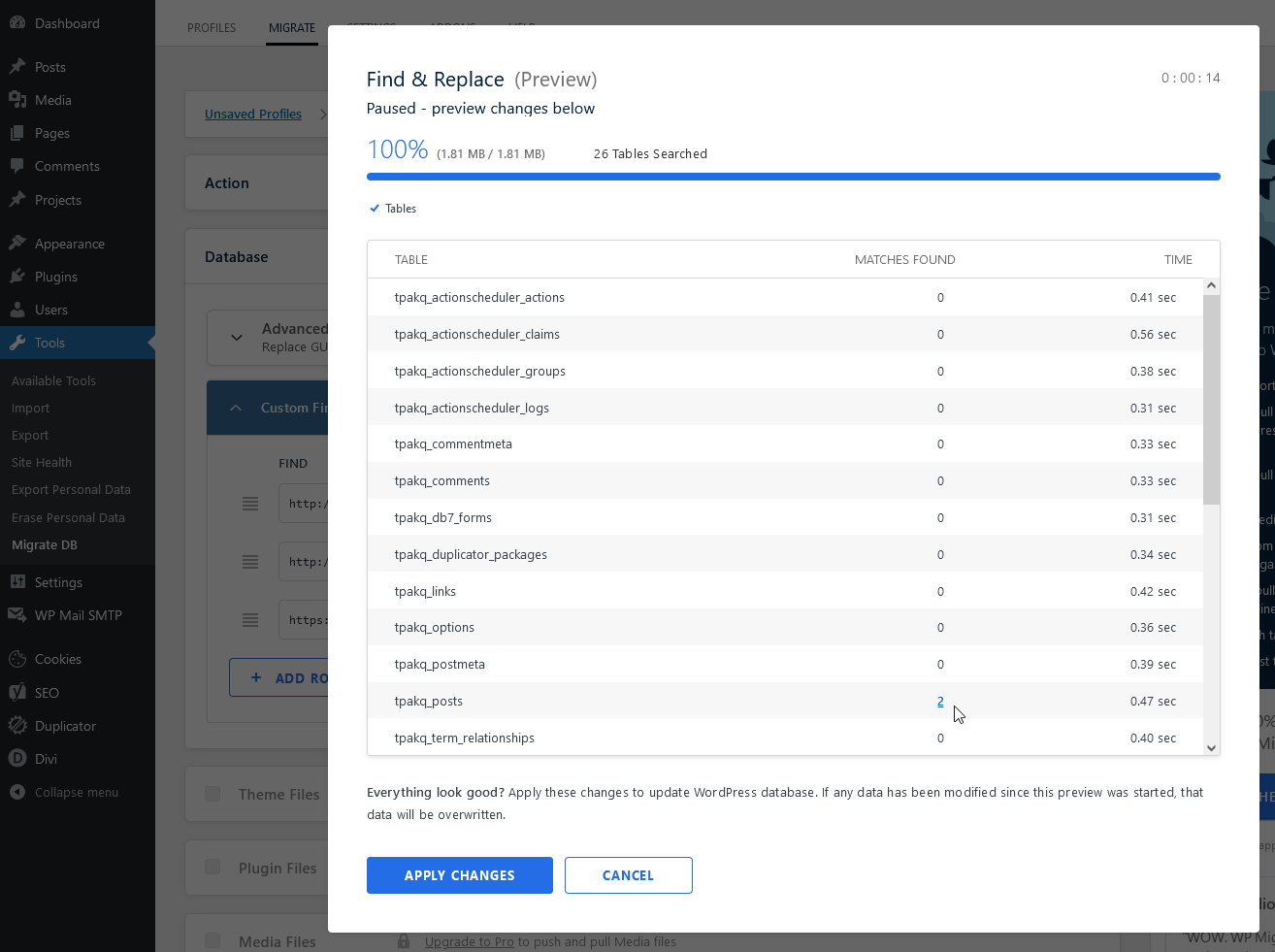Click the tpakq_links table row
Viewport: 1275px width, 952px height.
785,592
